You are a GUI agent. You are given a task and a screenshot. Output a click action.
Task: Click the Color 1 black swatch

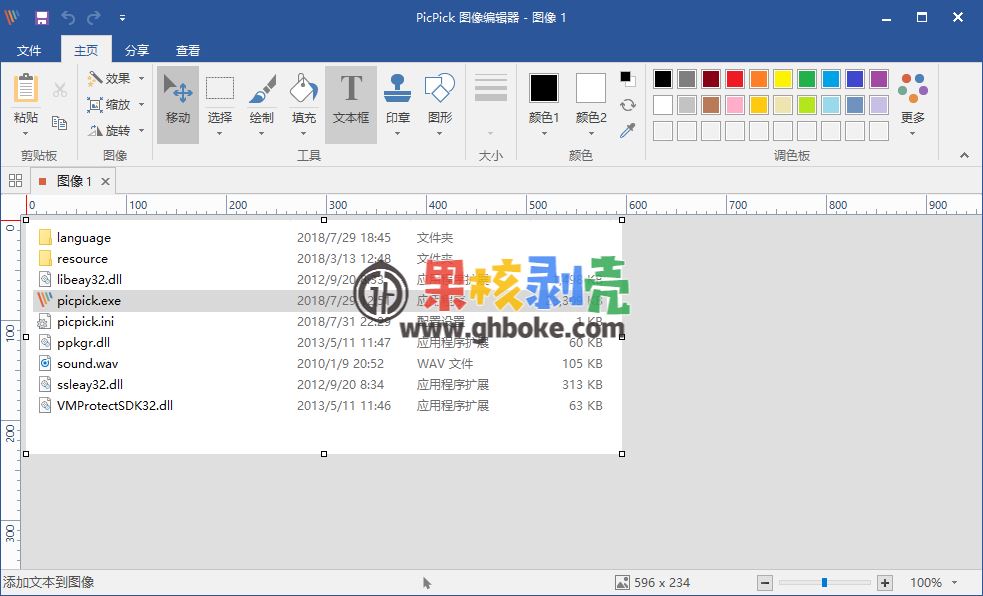pos(544,88)
